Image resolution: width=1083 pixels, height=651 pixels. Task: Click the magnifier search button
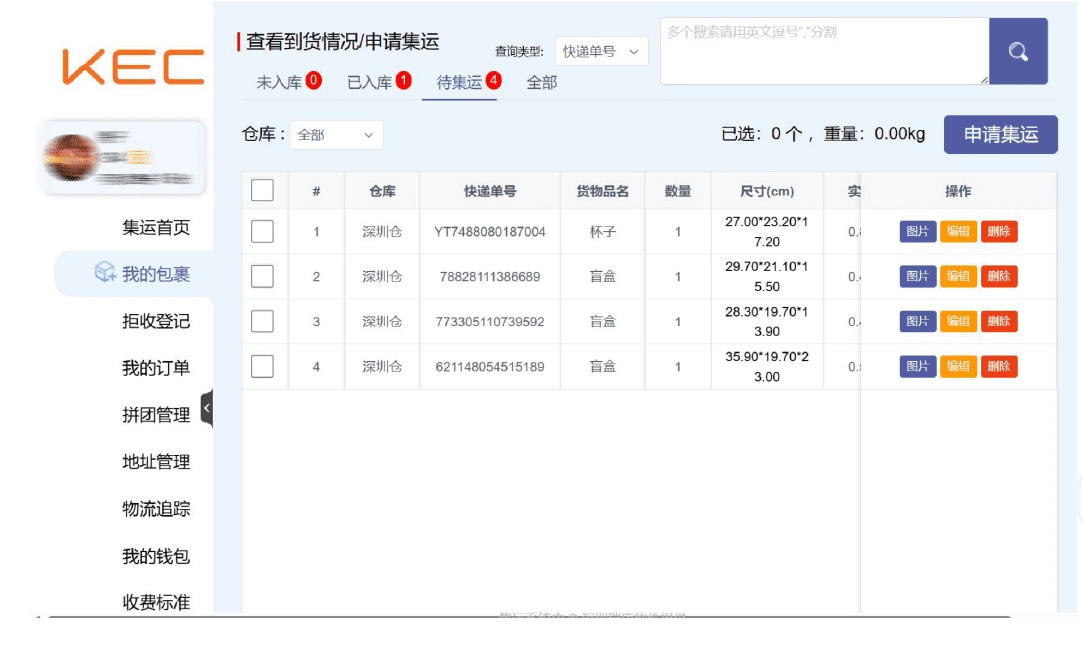pyautogui.click(x=1018, y=52)
